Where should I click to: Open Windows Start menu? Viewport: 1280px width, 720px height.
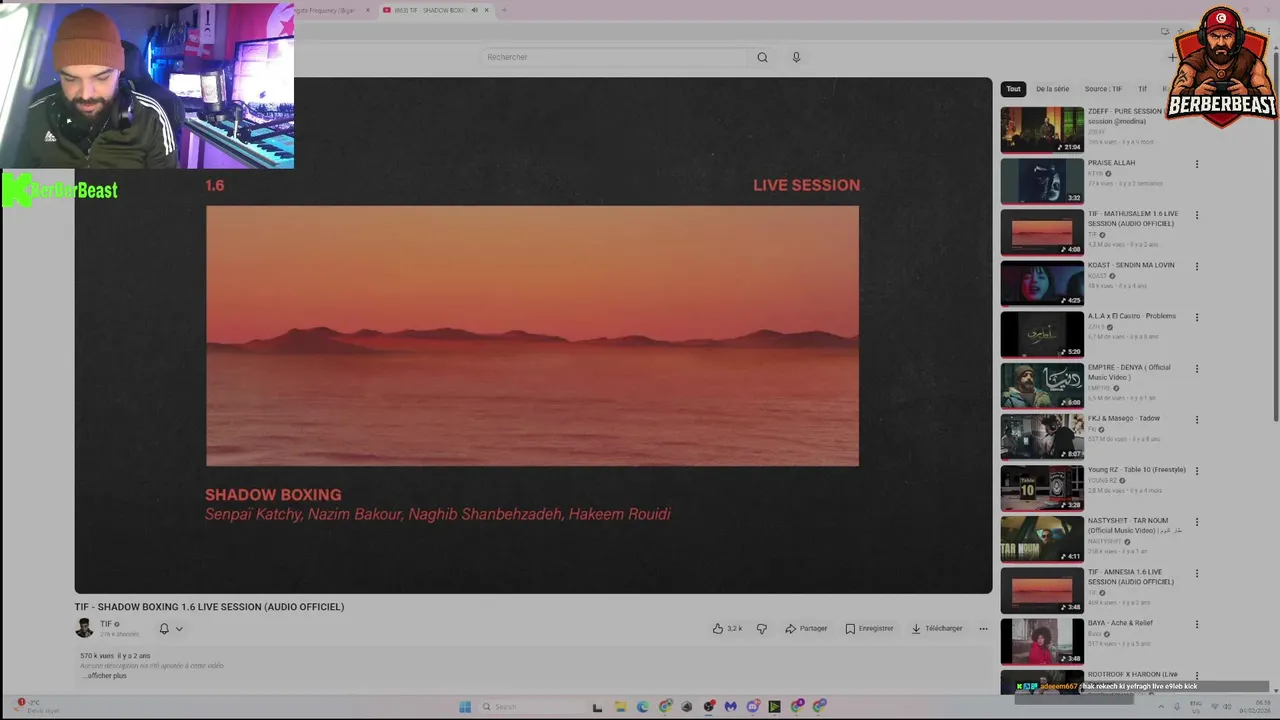click(465, 707)
